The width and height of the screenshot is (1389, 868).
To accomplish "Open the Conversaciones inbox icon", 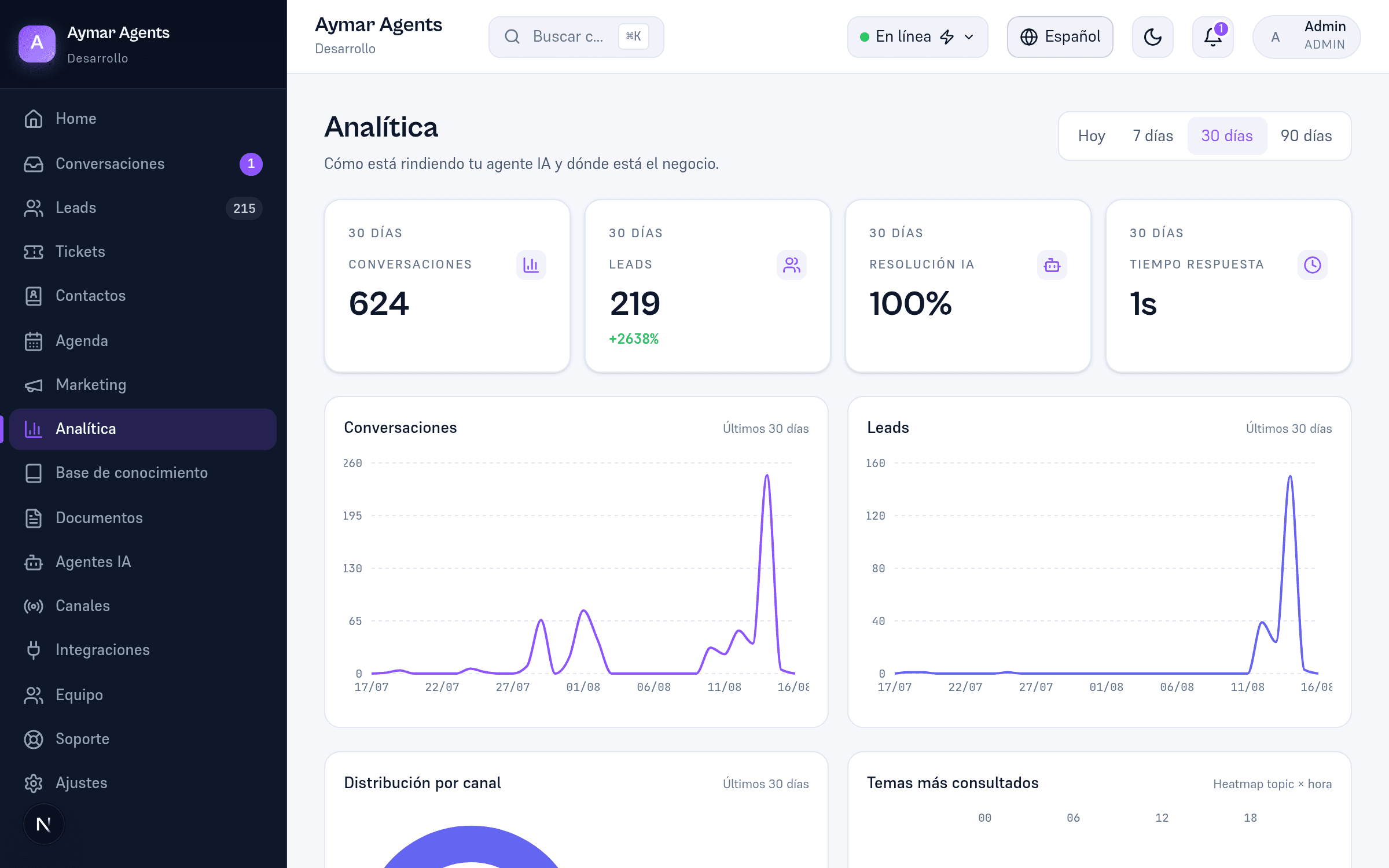I will point(34,164).
